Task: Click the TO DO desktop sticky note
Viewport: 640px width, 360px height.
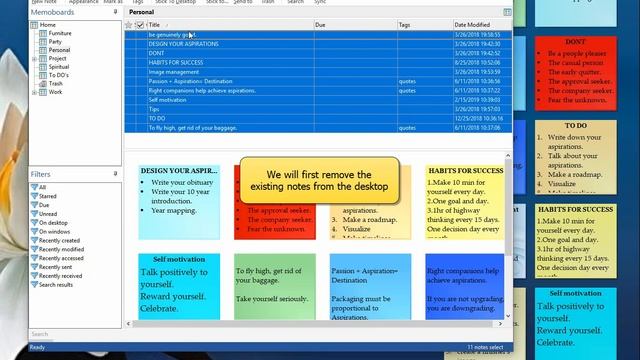Action: pos(576,157)
